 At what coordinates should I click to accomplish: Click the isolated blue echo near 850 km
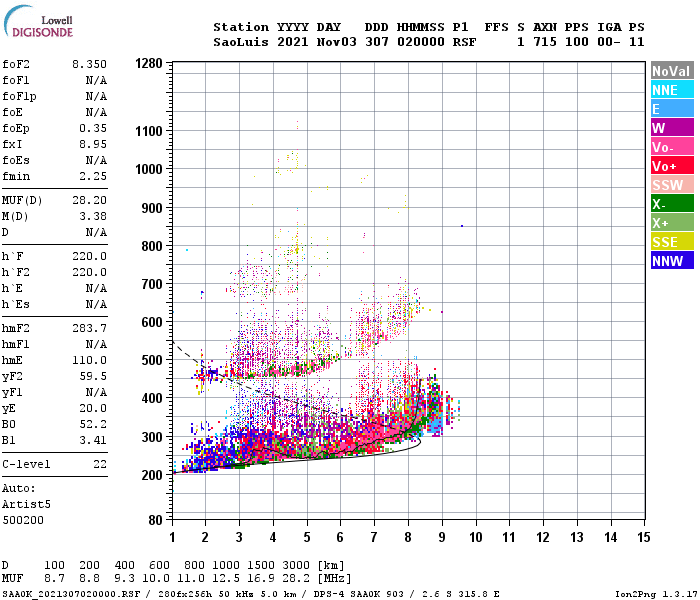click(462, 226)
